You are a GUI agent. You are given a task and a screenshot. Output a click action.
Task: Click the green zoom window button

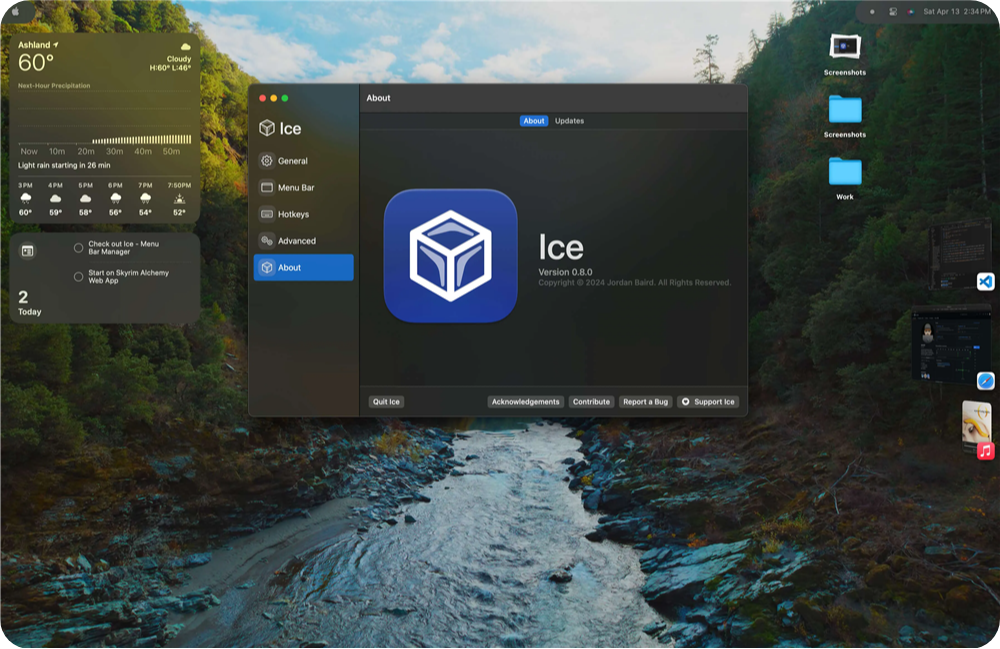coord(284,98)
